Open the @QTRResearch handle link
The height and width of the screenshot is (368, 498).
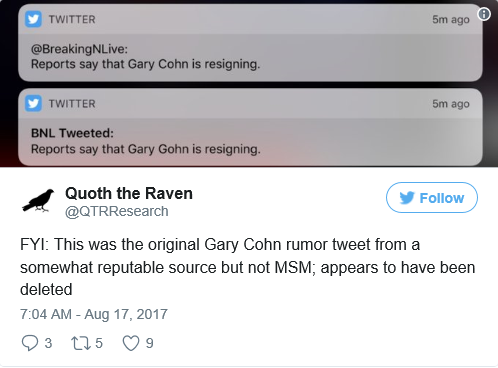point(117,211)
